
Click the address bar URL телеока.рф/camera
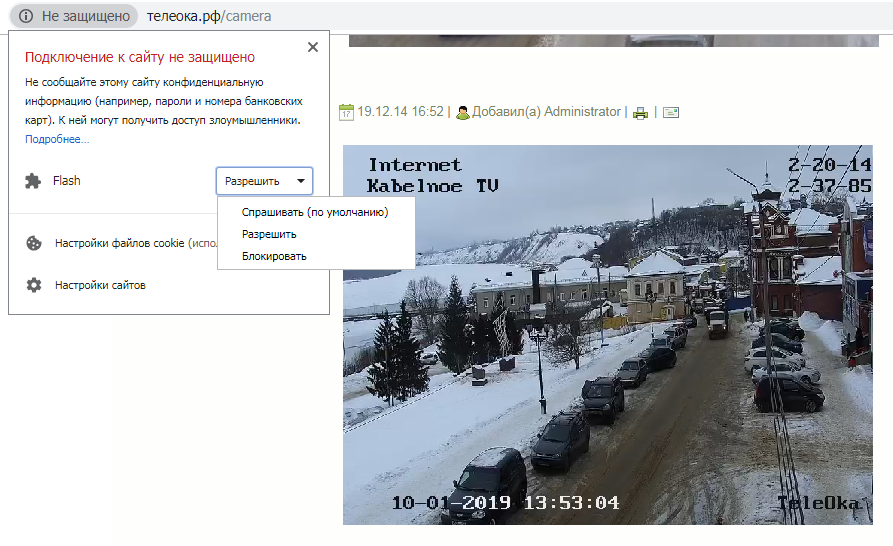tap(208, 17)
